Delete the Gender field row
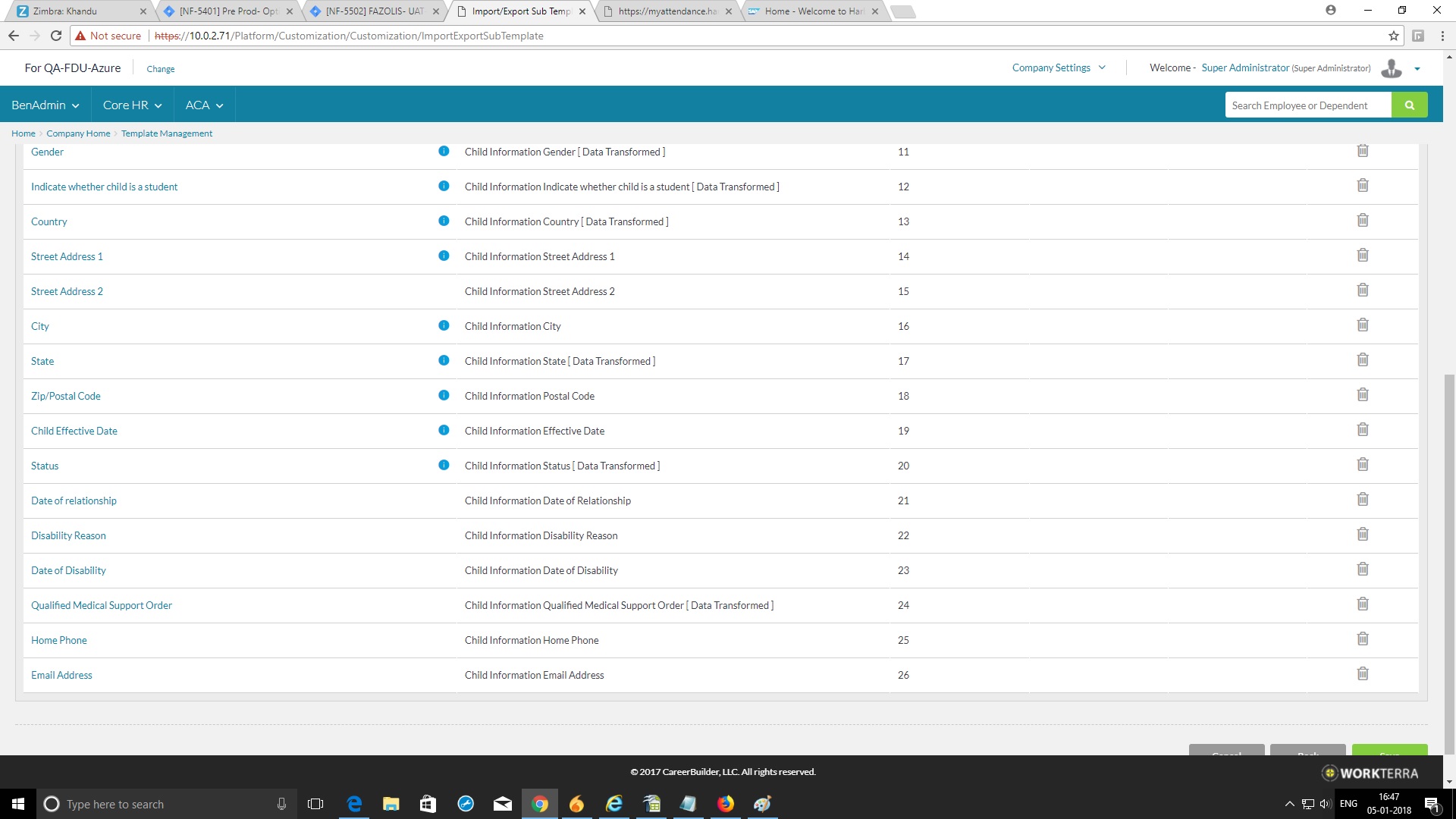 pyautogui.click(x=1362, y=151)
